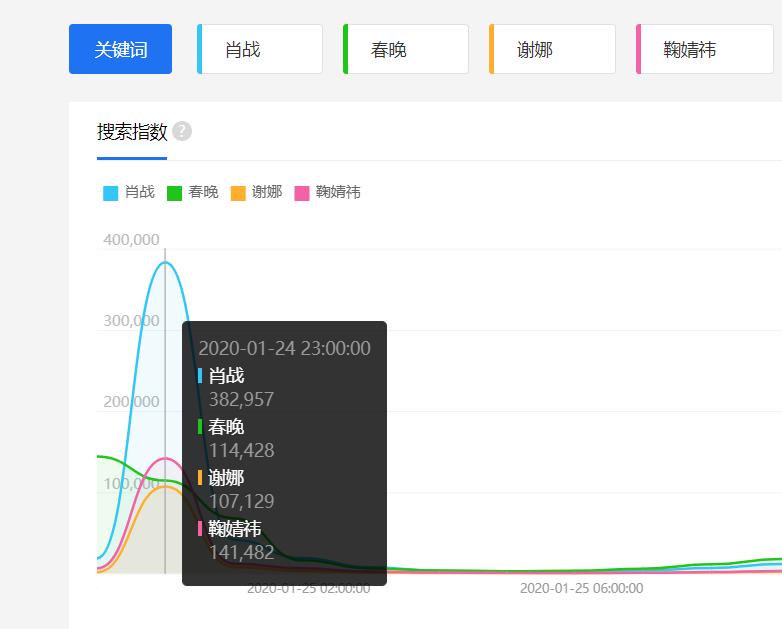Click the help question mark icon beside 搜索指数

point(182,131)
